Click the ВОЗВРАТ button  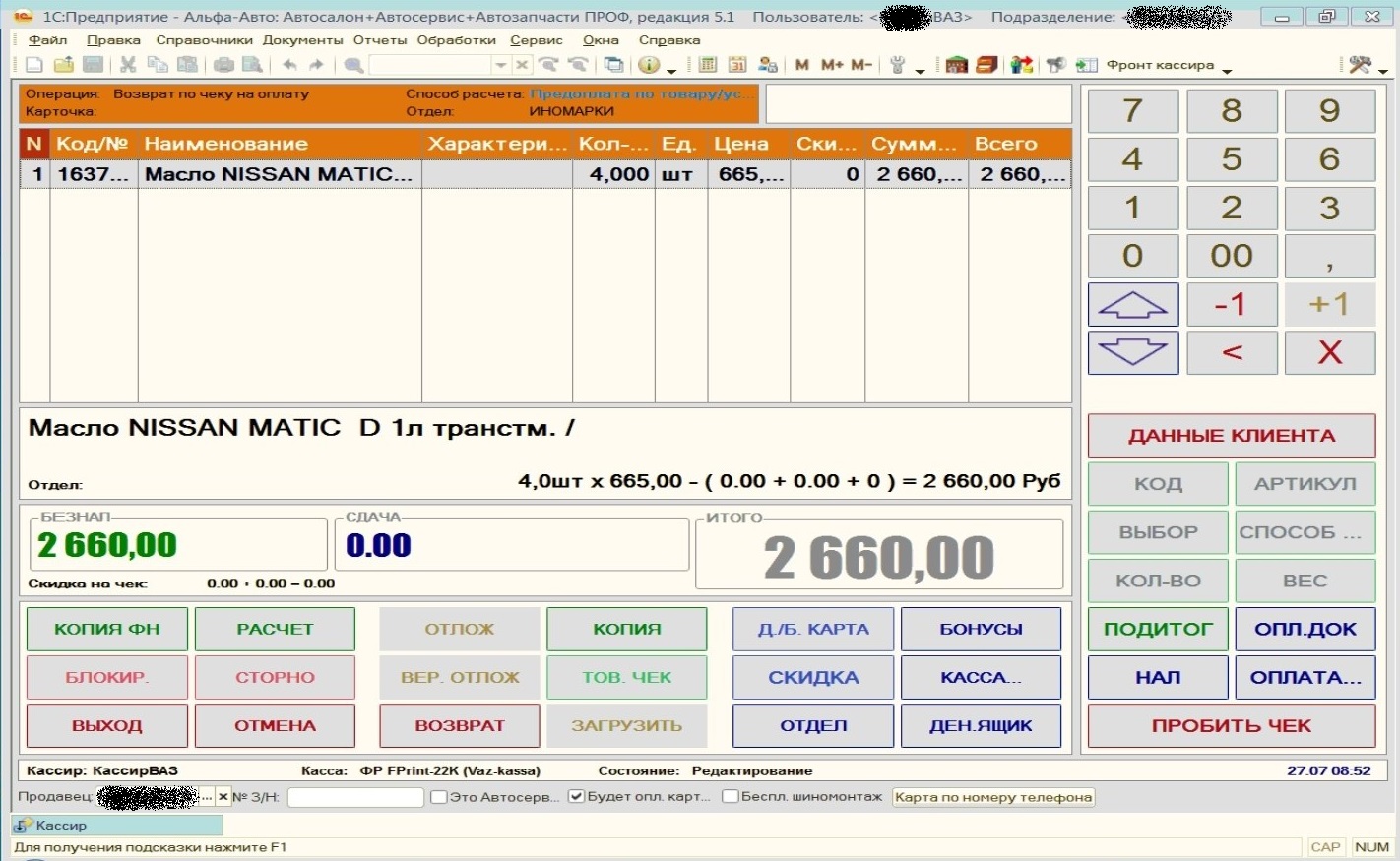point(460,726)
